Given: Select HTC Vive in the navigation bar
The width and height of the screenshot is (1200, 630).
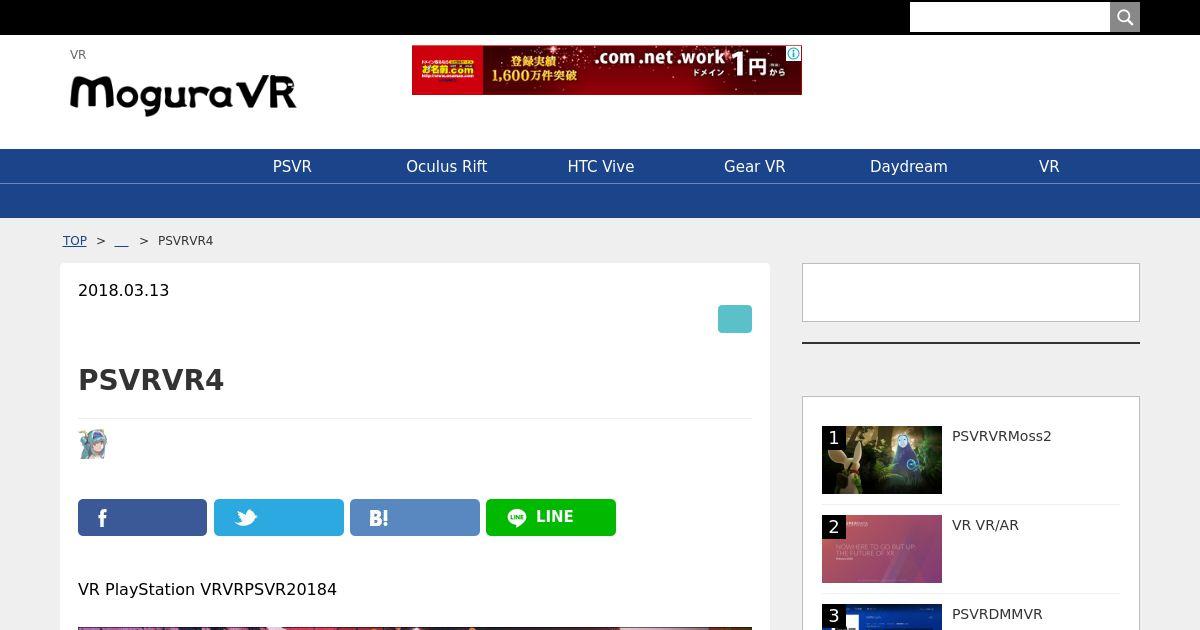Looking at the screenshot, I should tap(601, 167).
